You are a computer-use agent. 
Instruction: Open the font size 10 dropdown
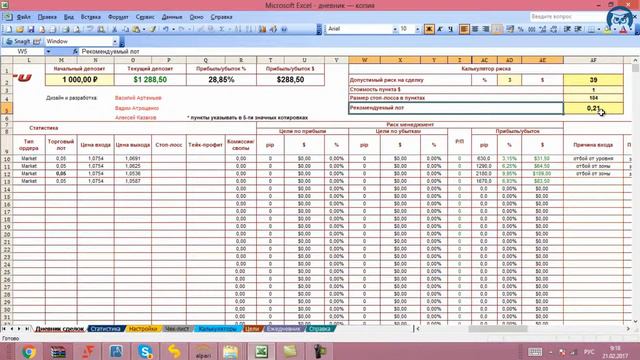coord(417,29)
